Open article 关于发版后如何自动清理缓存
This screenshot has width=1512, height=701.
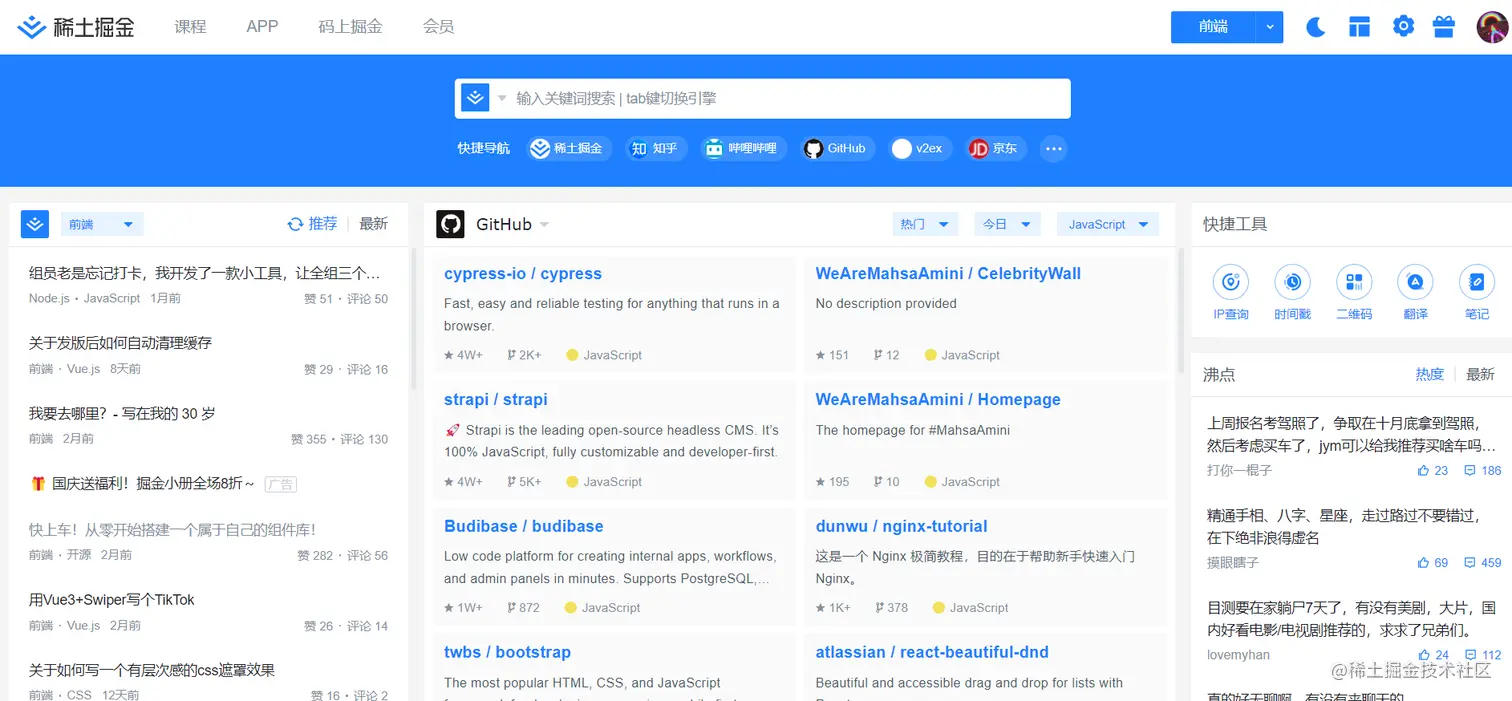(121, 342)
